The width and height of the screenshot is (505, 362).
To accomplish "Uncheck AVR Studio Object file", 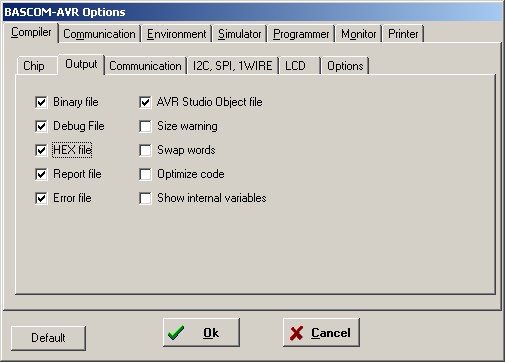I will (145, 102).
